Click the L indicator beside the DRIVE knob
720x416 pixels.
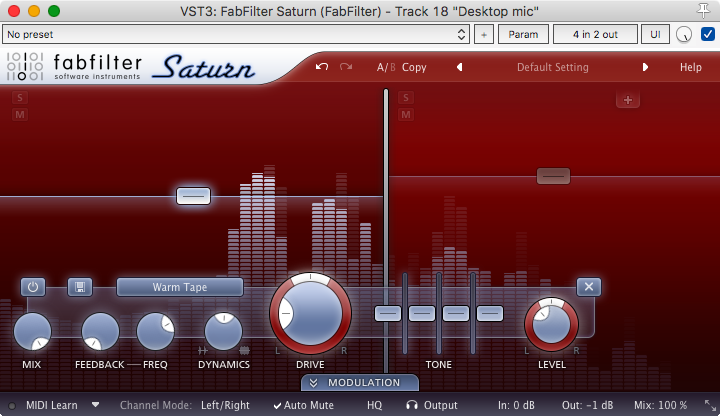coord(277,351)
